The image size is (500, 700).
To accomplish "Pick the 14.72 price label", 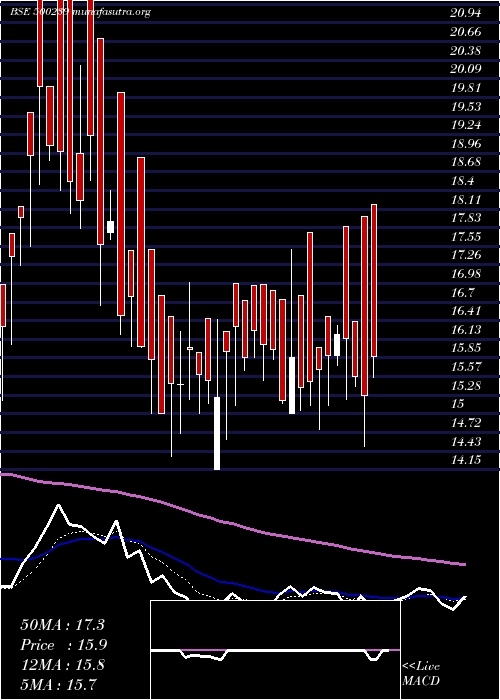I will (466, 422).
